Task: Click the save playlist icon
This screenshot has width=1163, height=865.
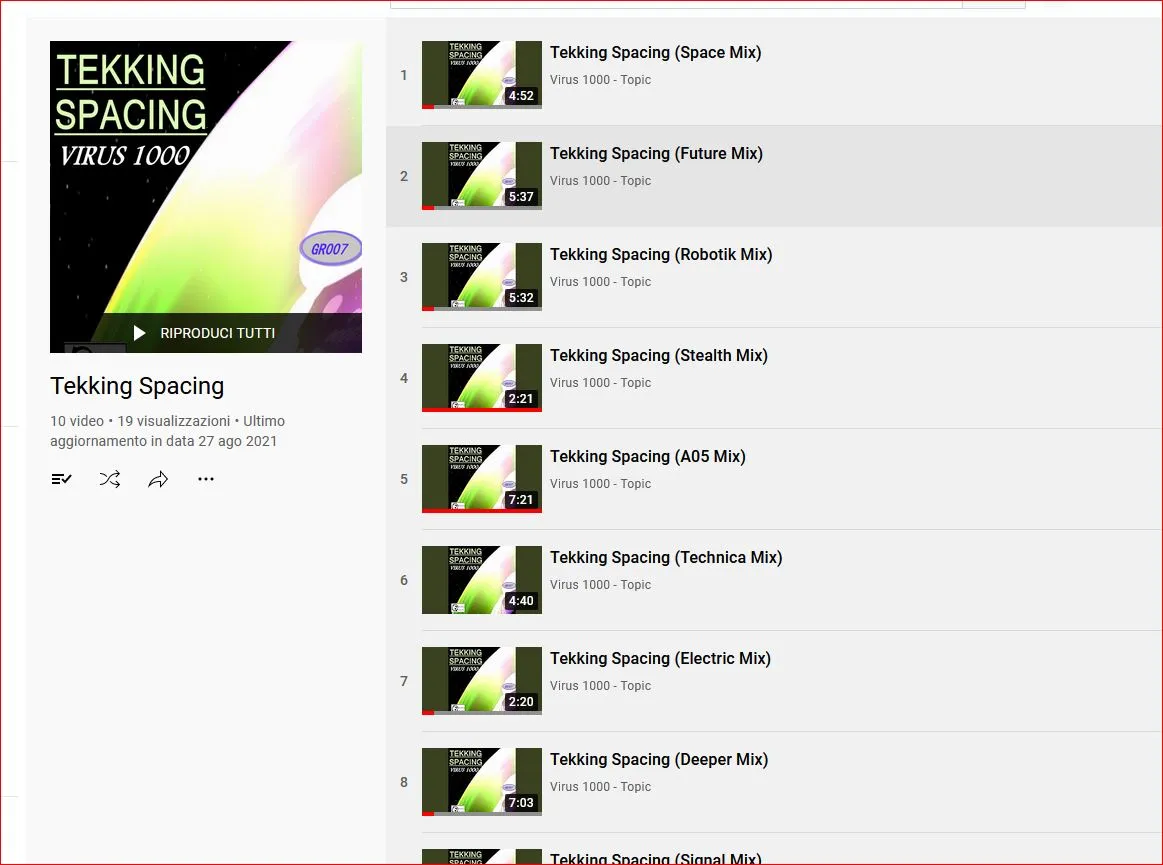Action: click(x=62, y=479)
